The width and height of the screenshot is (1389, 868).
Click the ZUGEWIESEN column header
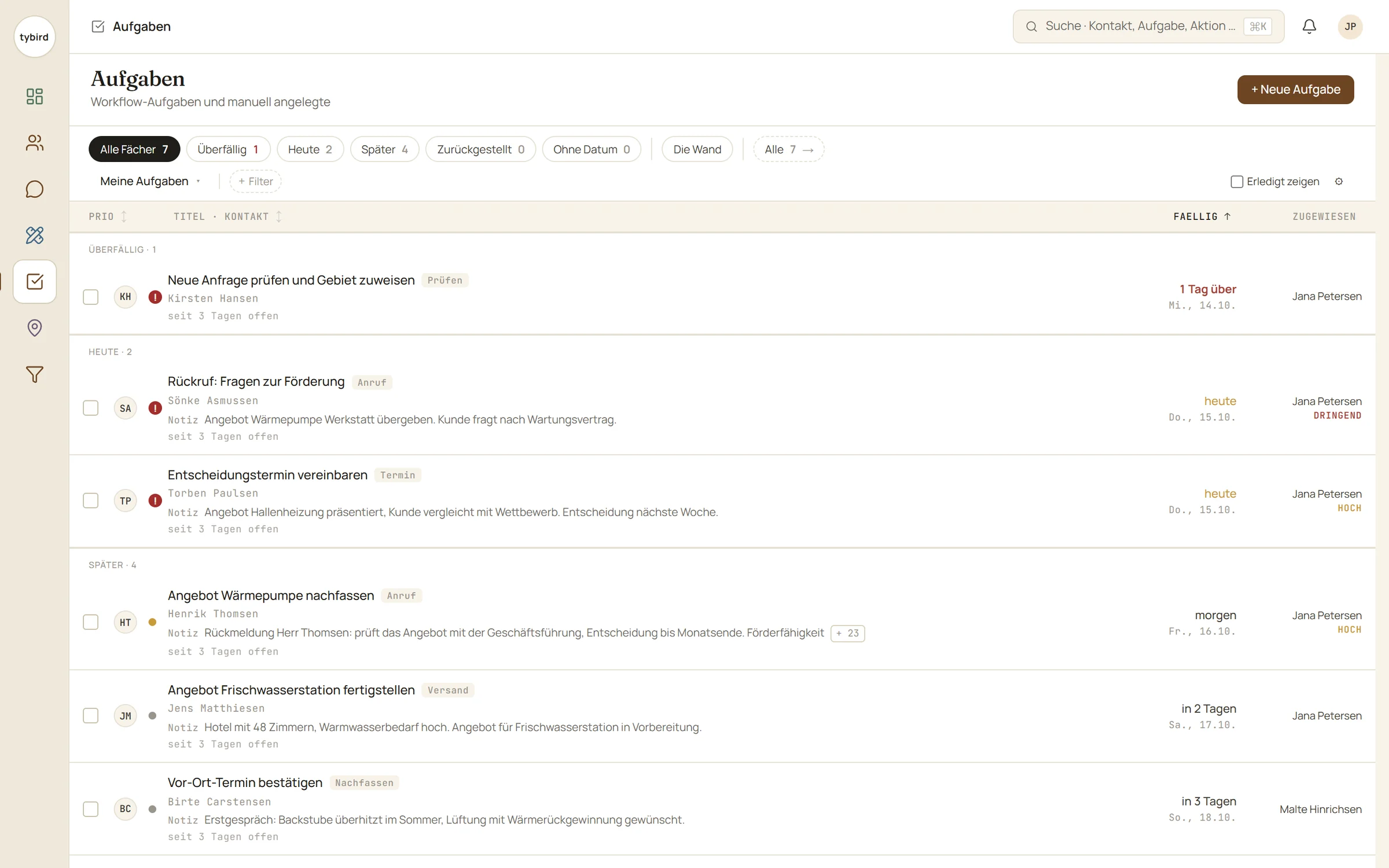click(1324, 216)
